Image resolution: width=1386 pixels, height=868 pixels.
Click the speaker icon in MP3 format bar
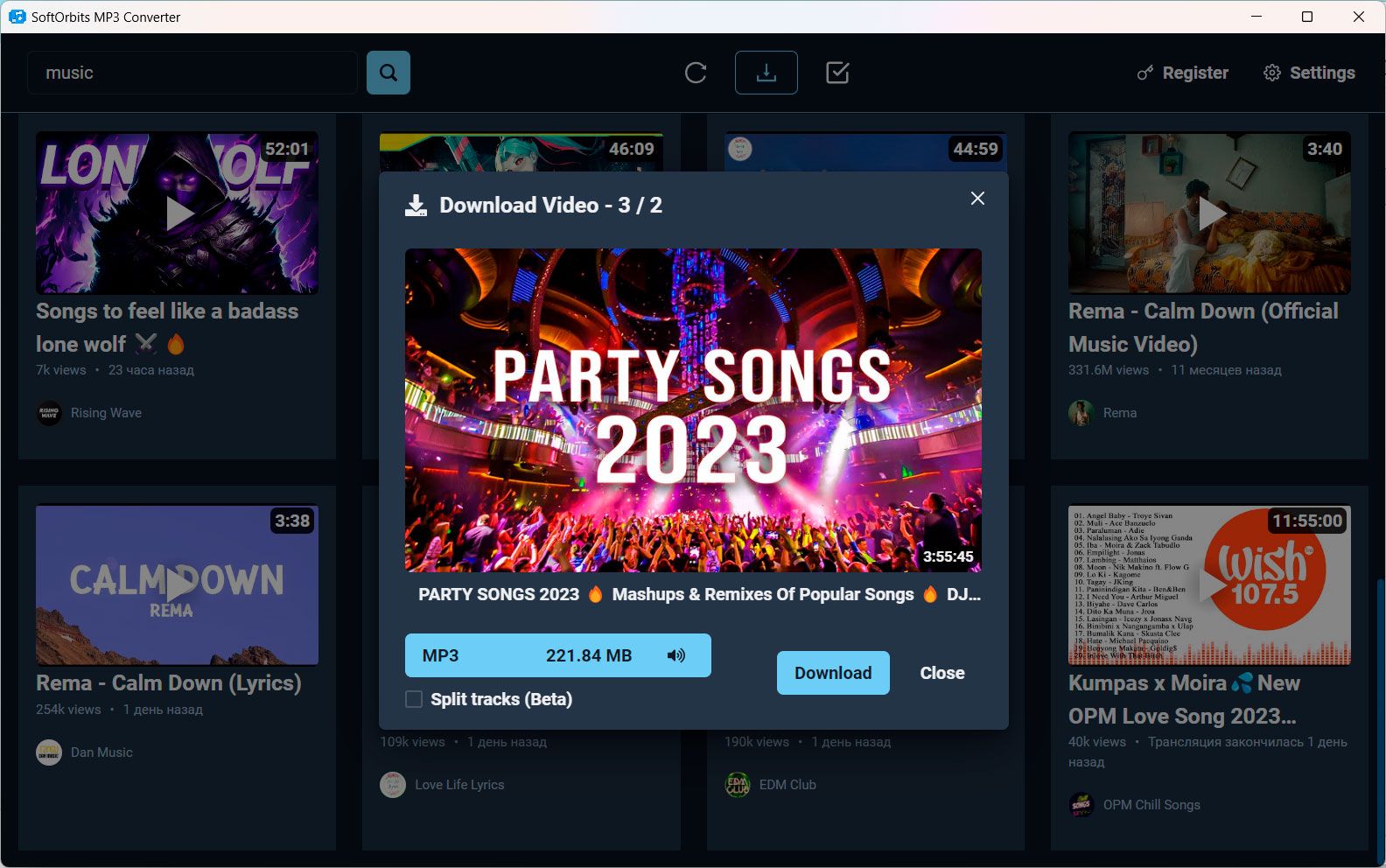click(676, 655)
